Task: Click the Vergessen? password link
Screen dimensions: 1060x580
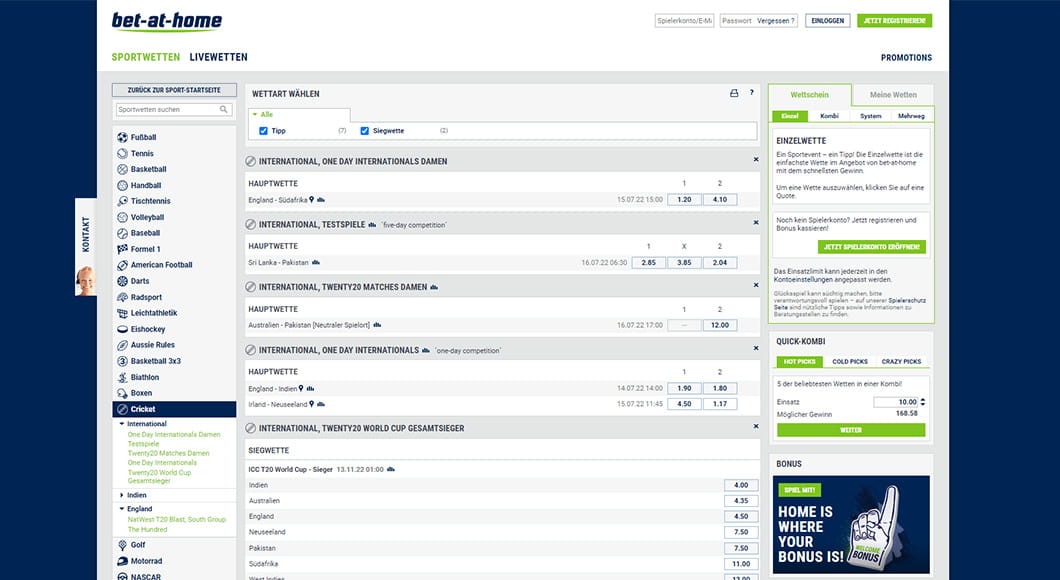Action: [775, 21]
